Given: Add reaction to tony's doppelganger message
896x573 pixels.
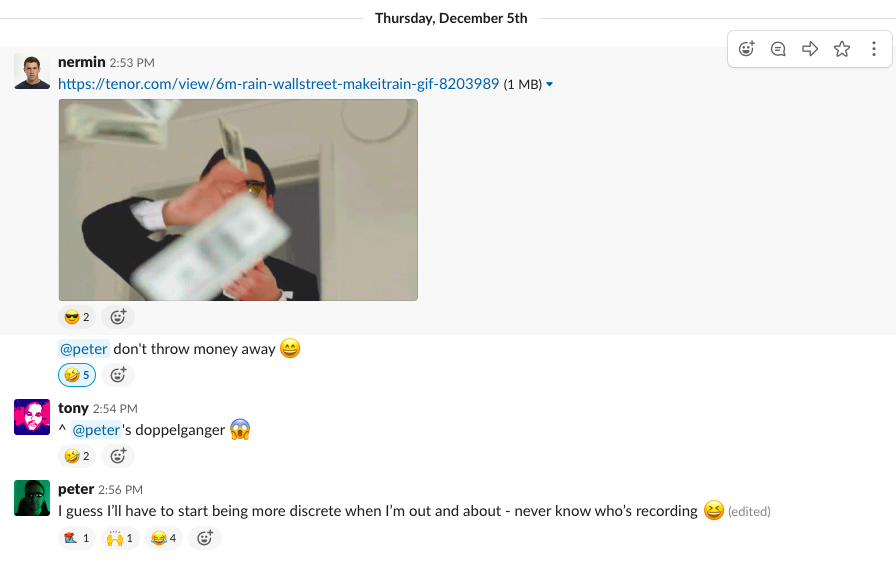Looking at the screenshot, I should point(118,456).
